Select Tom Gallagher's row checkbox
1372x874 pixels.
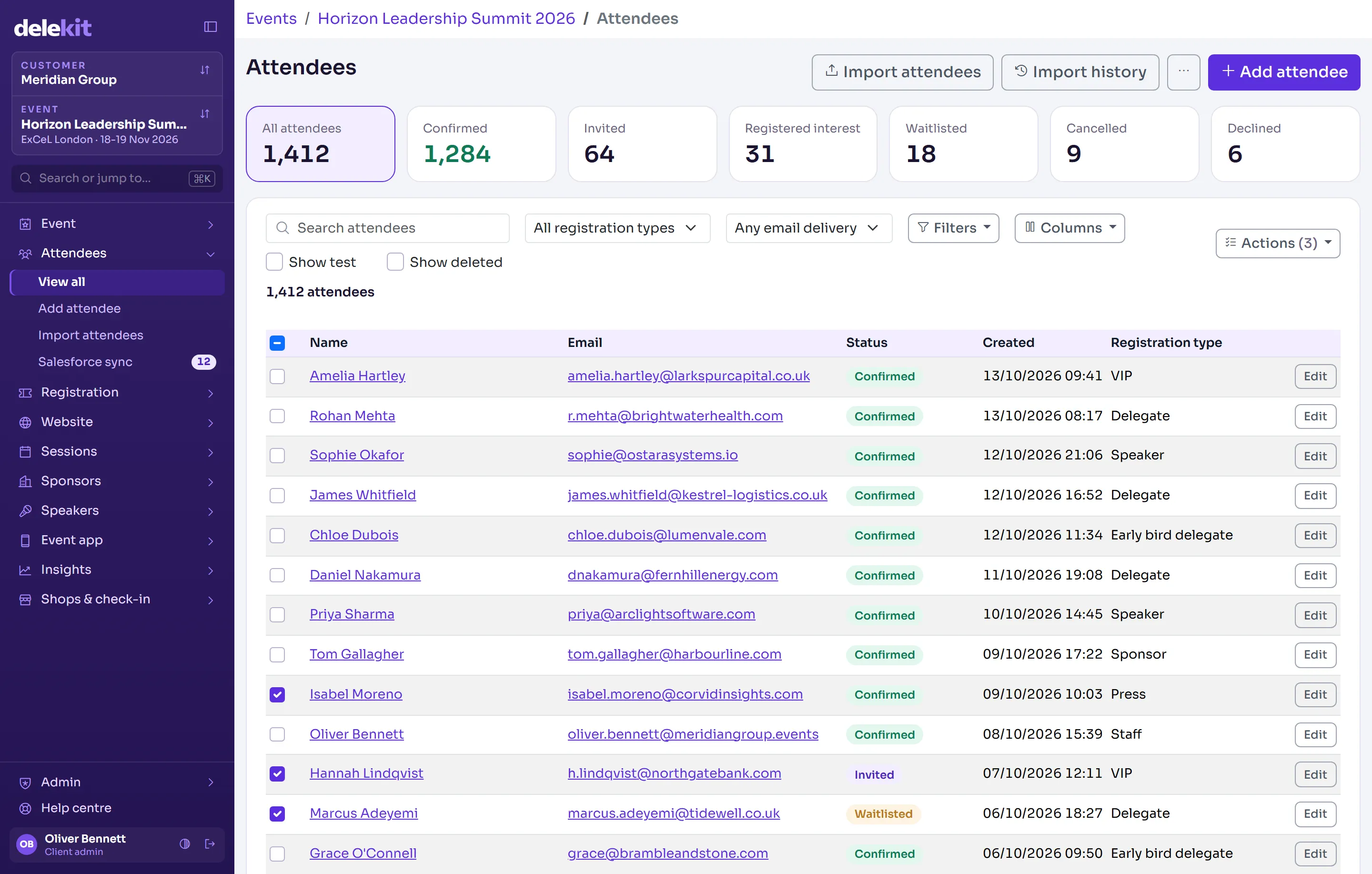coord(277,654)
